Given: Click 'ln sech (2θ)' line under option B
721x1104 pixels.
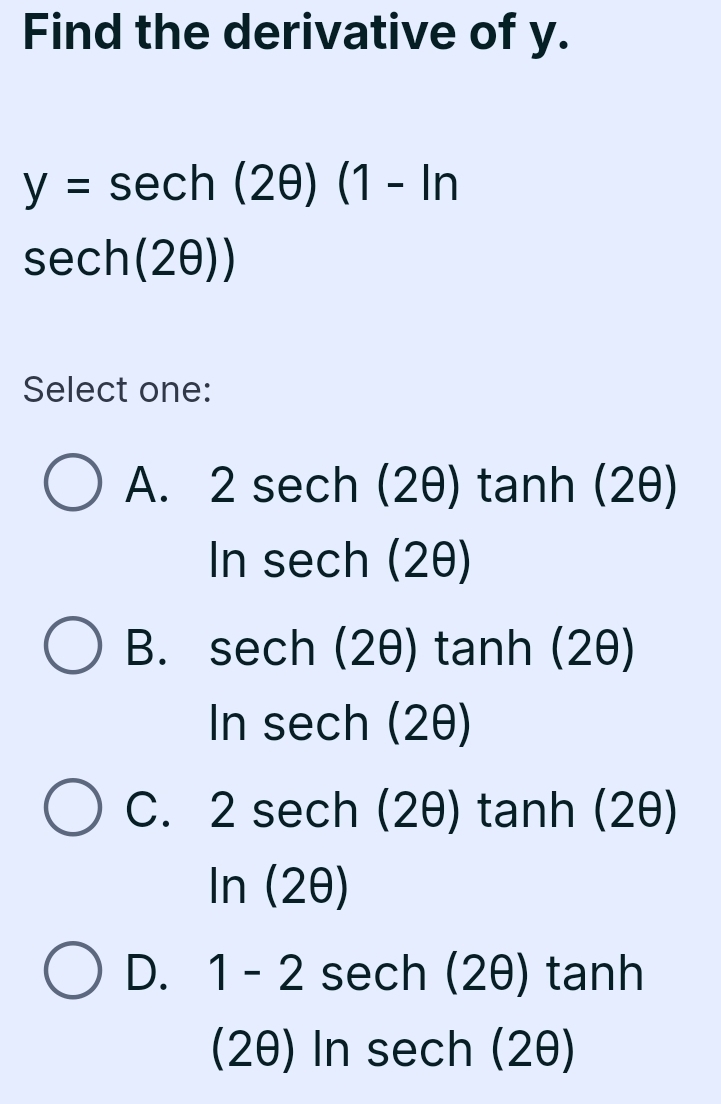Looking at the screenshot, I should [x=340, y=724].
